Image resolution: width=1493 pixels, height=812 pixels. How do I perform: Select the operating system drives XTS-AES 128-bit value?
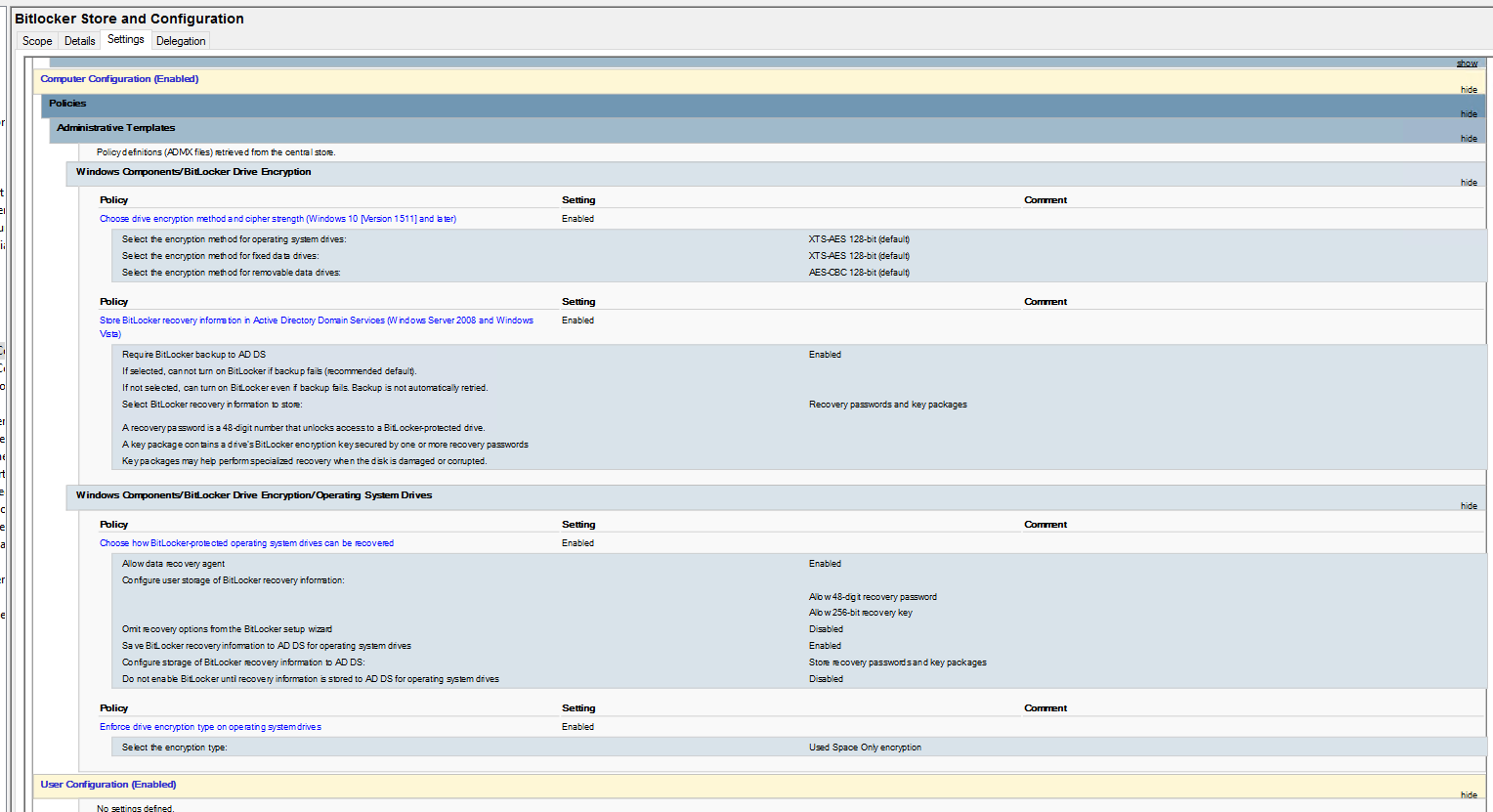(859, 239)
